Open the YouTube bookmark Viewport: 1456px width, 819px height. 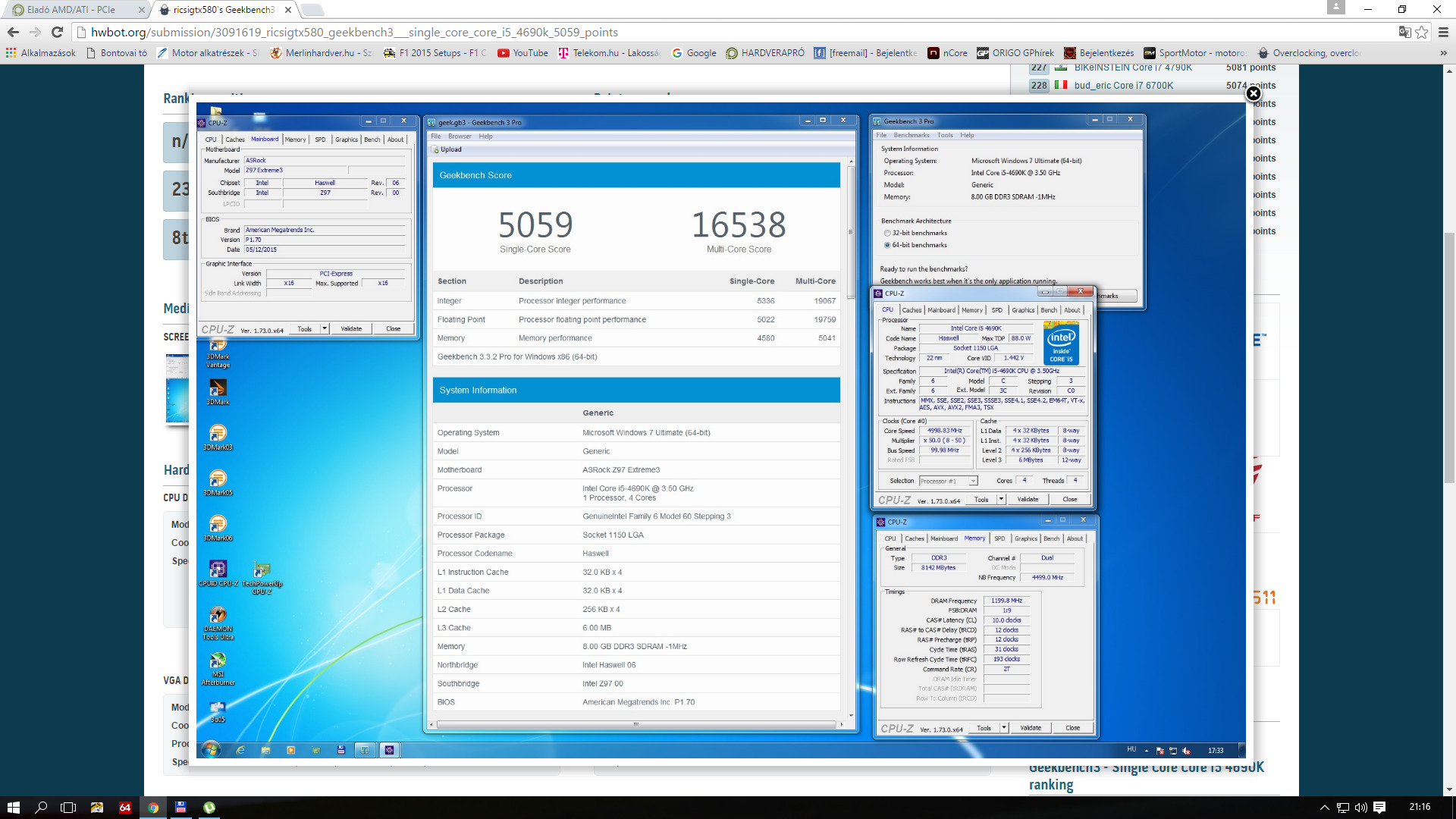[x=522, y=53]
